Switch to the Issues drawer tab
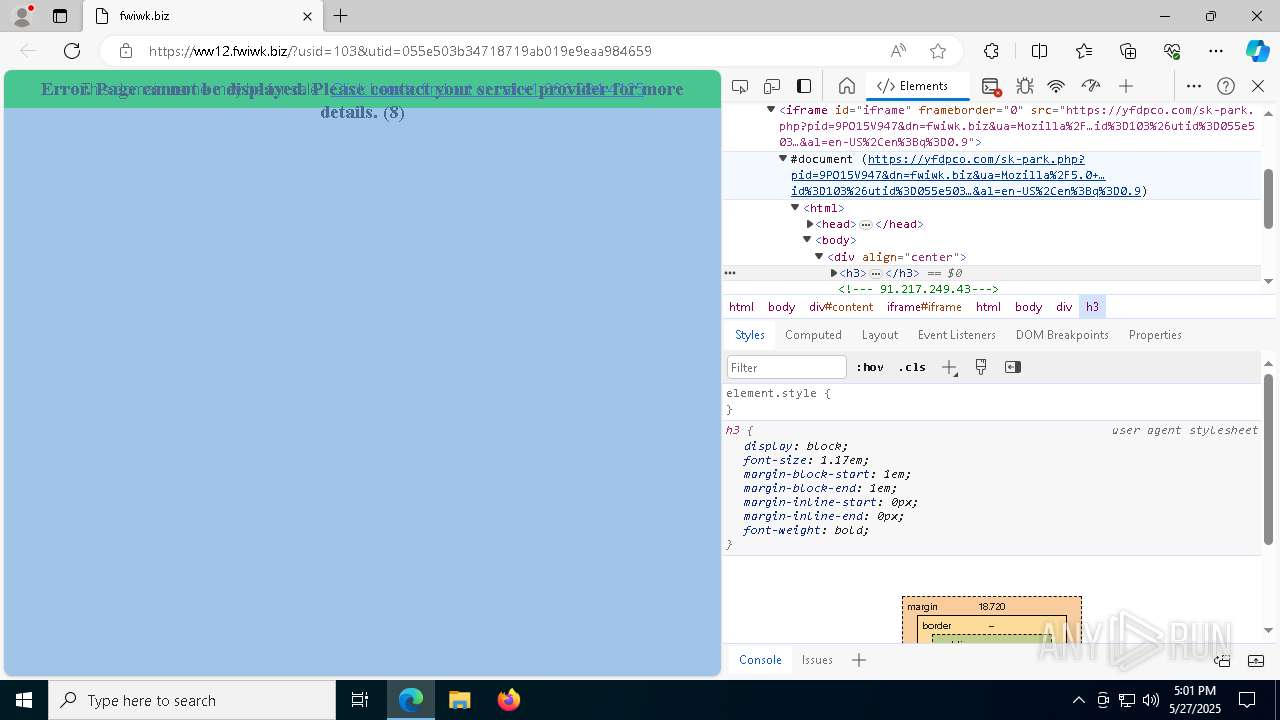 (817, 660)
